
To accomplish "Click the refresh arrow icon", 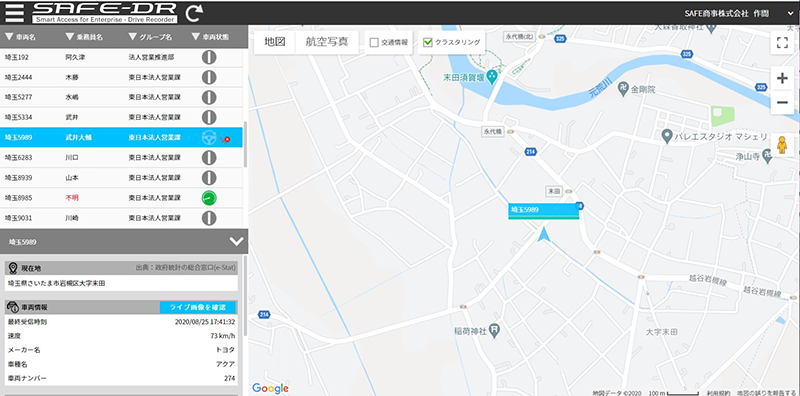I will [x=194, y=13].
